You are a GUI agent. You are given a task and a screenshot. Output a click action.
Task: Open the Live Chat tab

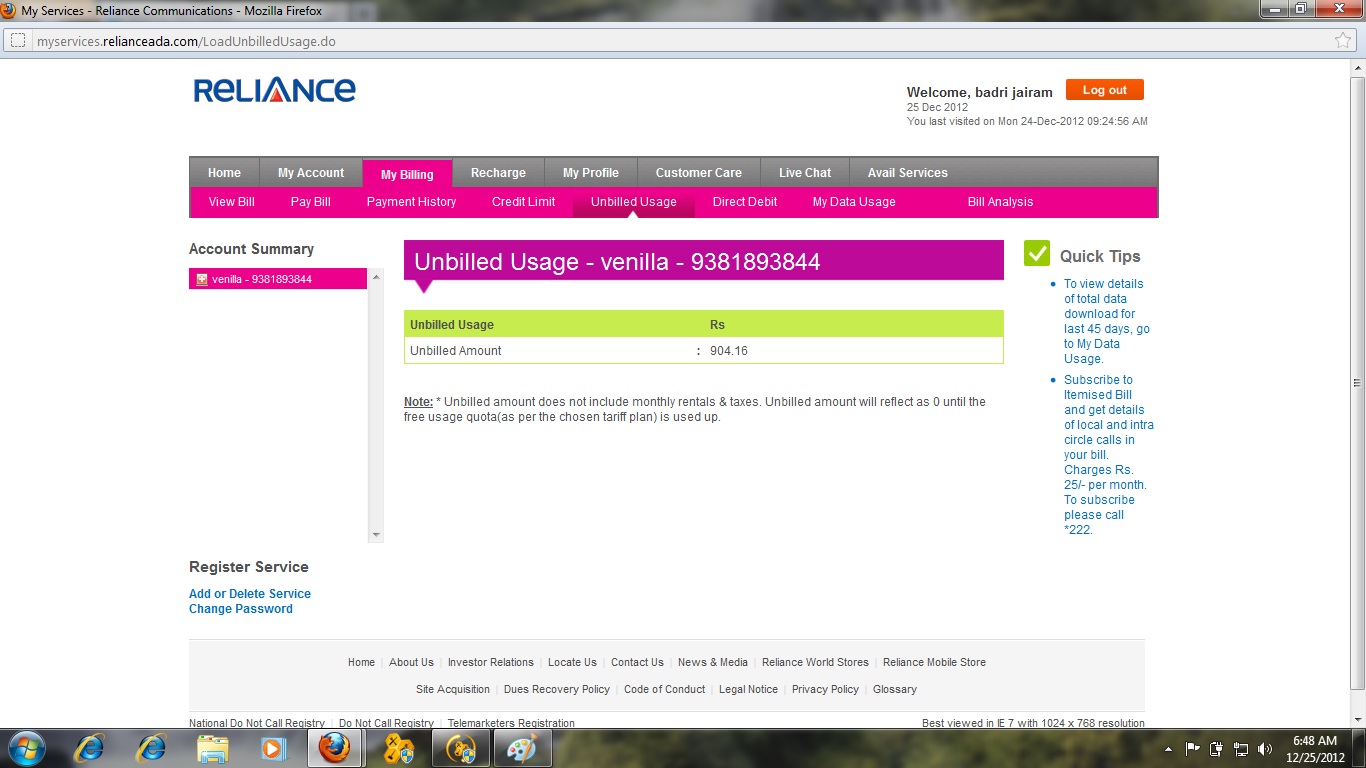click(x=805, y=173)
